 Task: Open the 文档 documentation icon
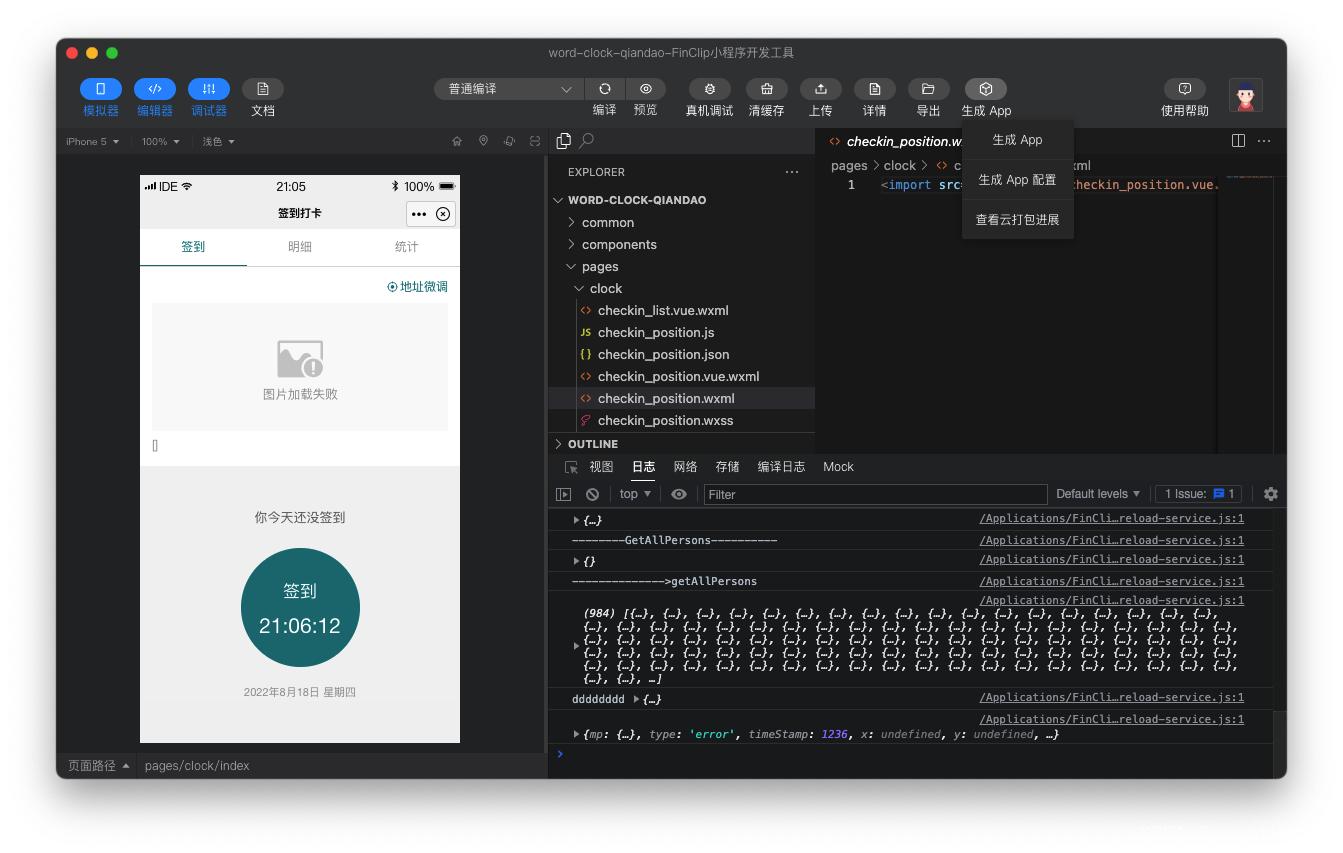[263, 89]
